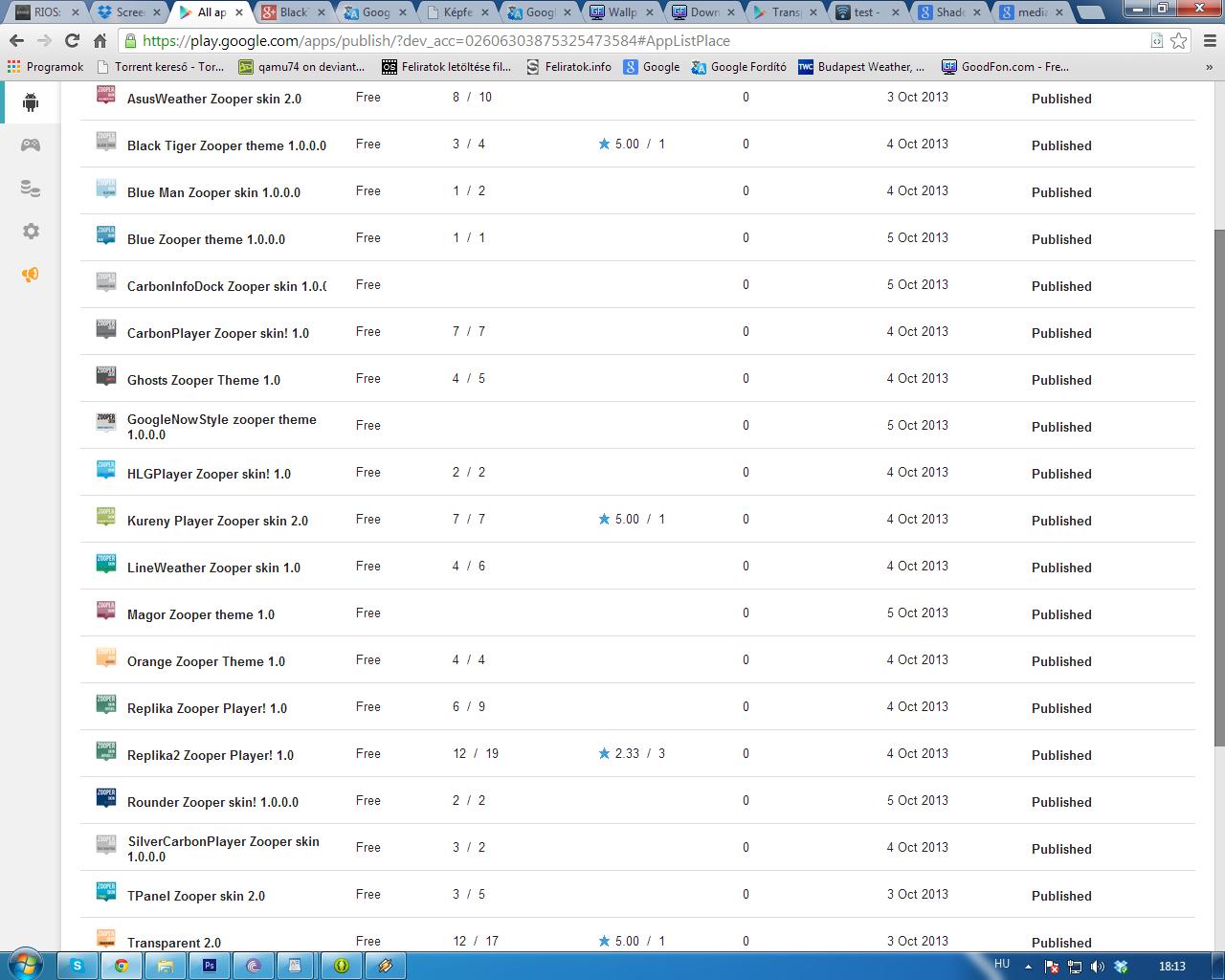Open the Settings gear icon in sidebar

(x=31, y=232)
